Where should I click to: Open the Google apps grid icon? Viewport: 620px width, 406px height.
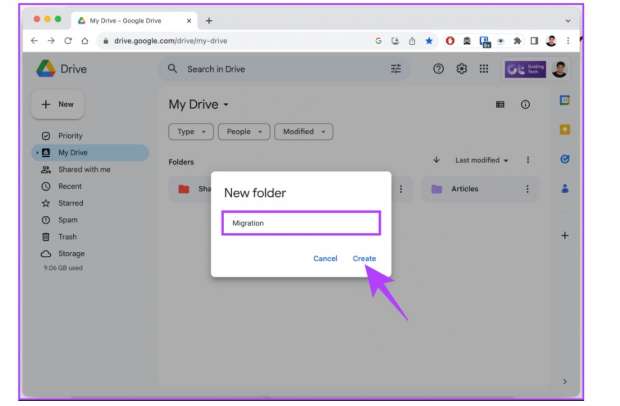click(x=484, y=69)
